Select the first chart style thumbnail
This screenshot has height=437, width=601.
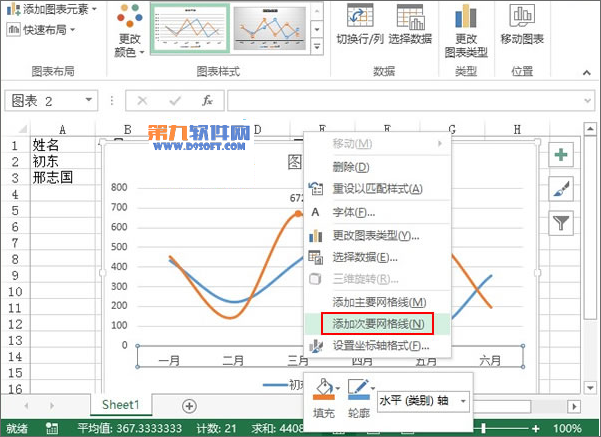click(190, 28)
